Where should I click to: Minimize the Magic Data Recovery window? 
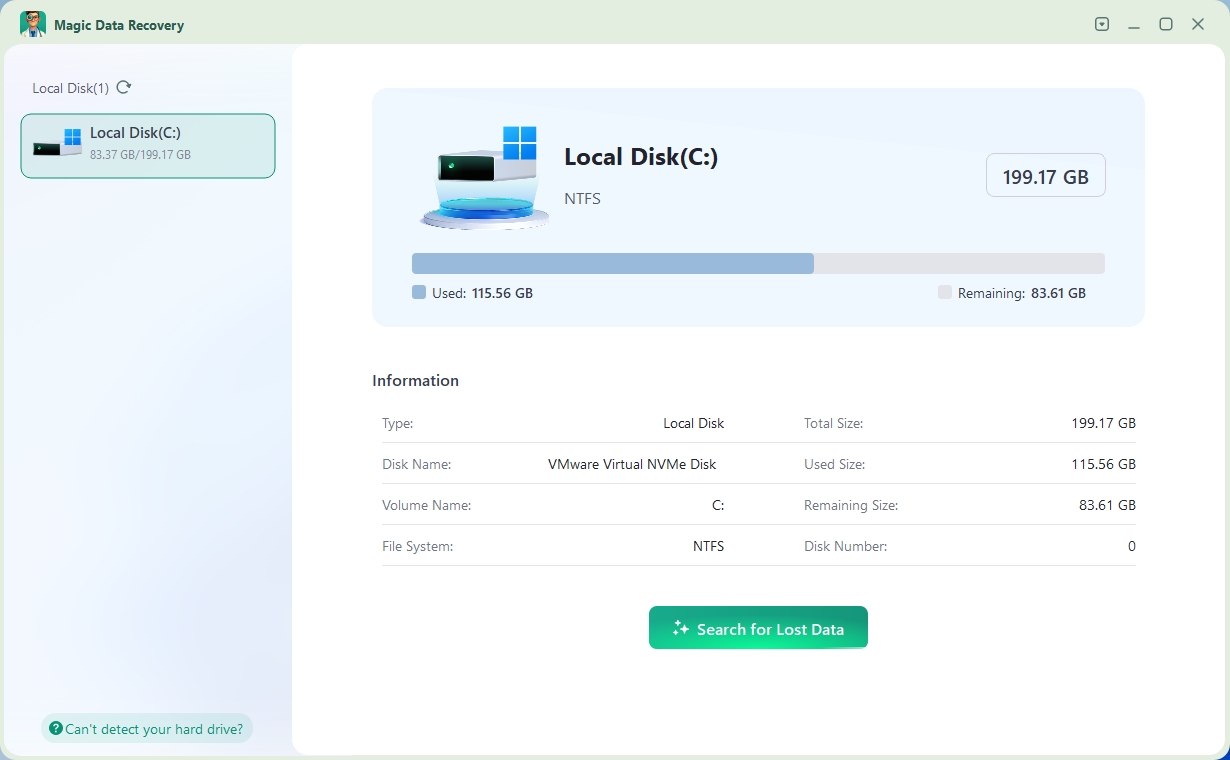[1134, 24]
